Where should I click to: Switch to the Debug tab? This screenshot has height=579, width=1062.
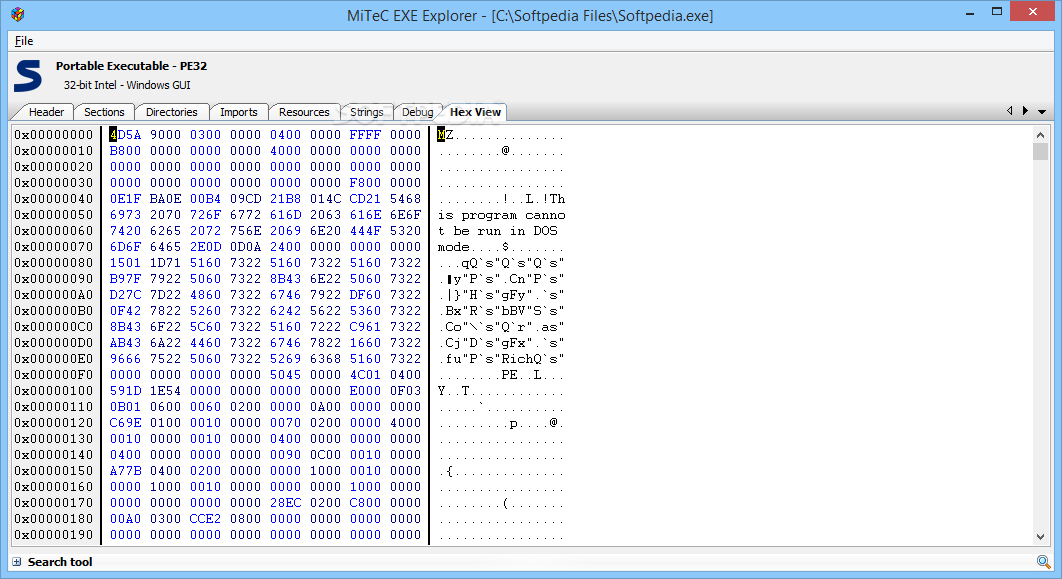click(417, 112)
